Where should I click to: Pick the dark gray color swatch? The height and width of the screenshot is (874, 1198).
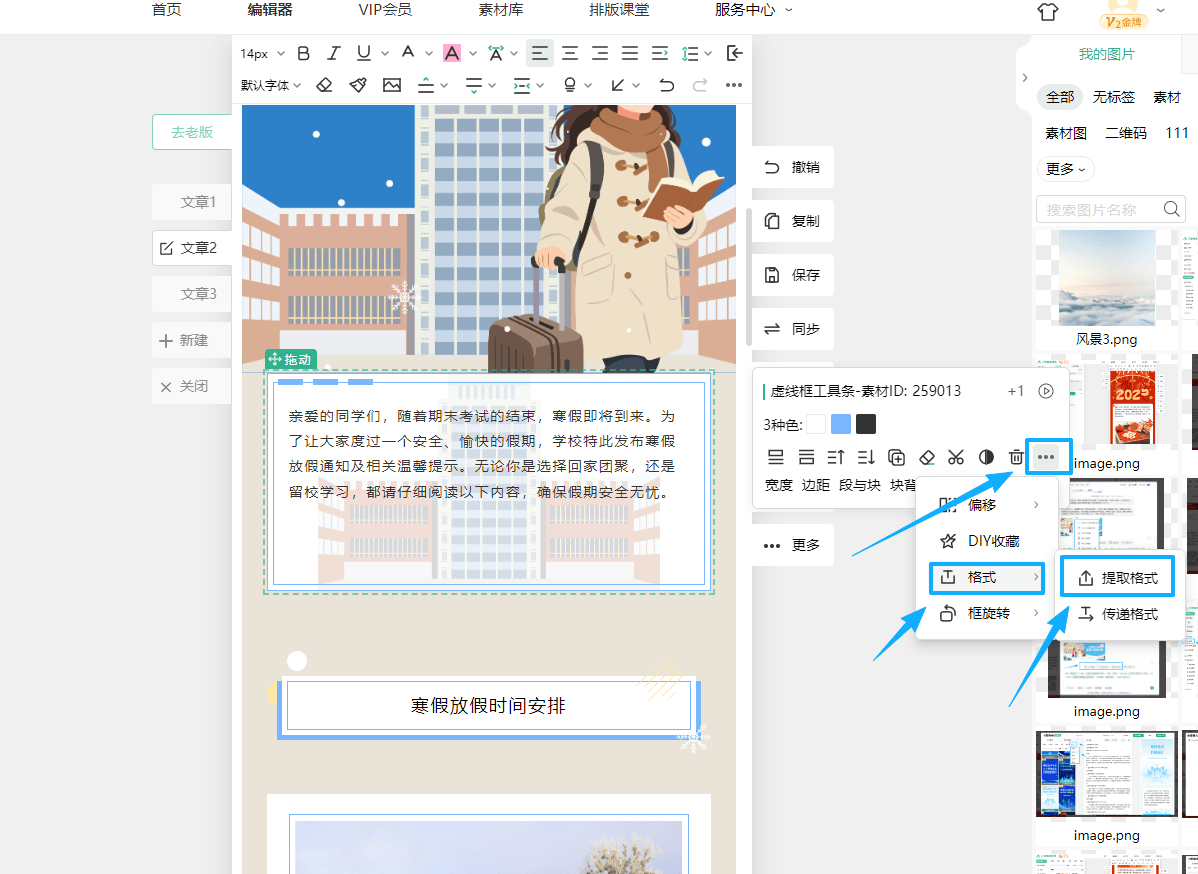pyautogui.click(x=866, y=424)
